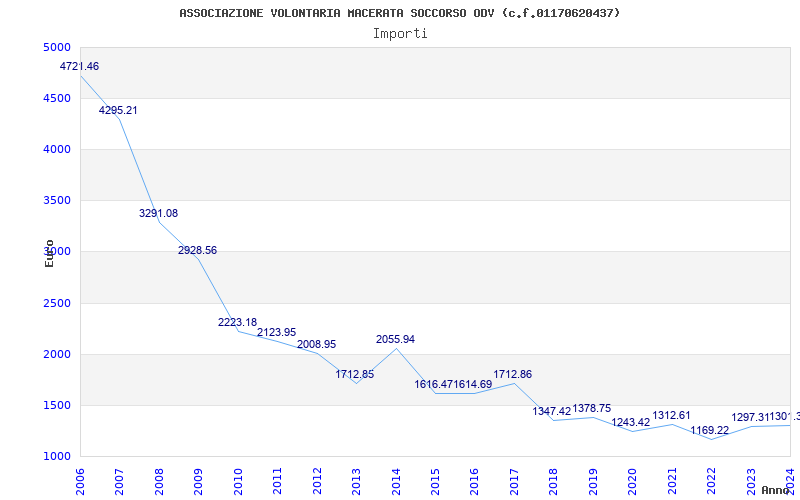Select the 1616.47 data label
Viewport: 800px width, 500px height.
tap(434, 384)
